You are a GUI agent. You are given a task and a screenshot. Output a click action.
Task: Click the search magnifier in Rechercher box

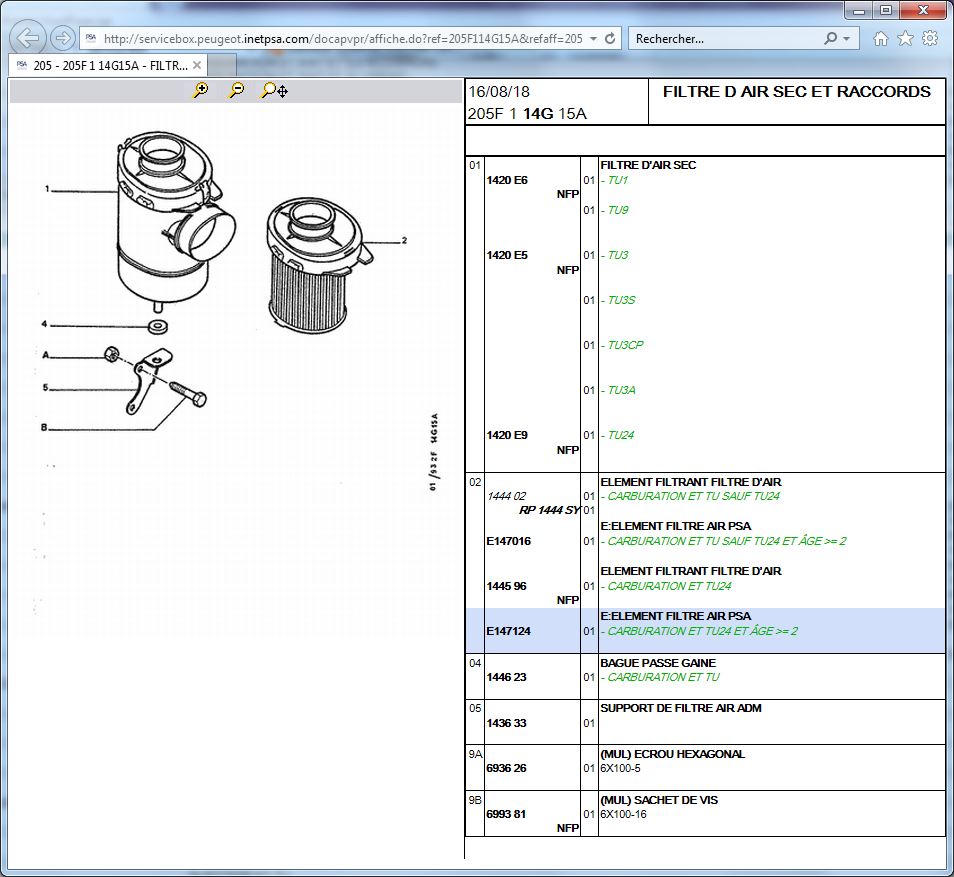point(830,39)
